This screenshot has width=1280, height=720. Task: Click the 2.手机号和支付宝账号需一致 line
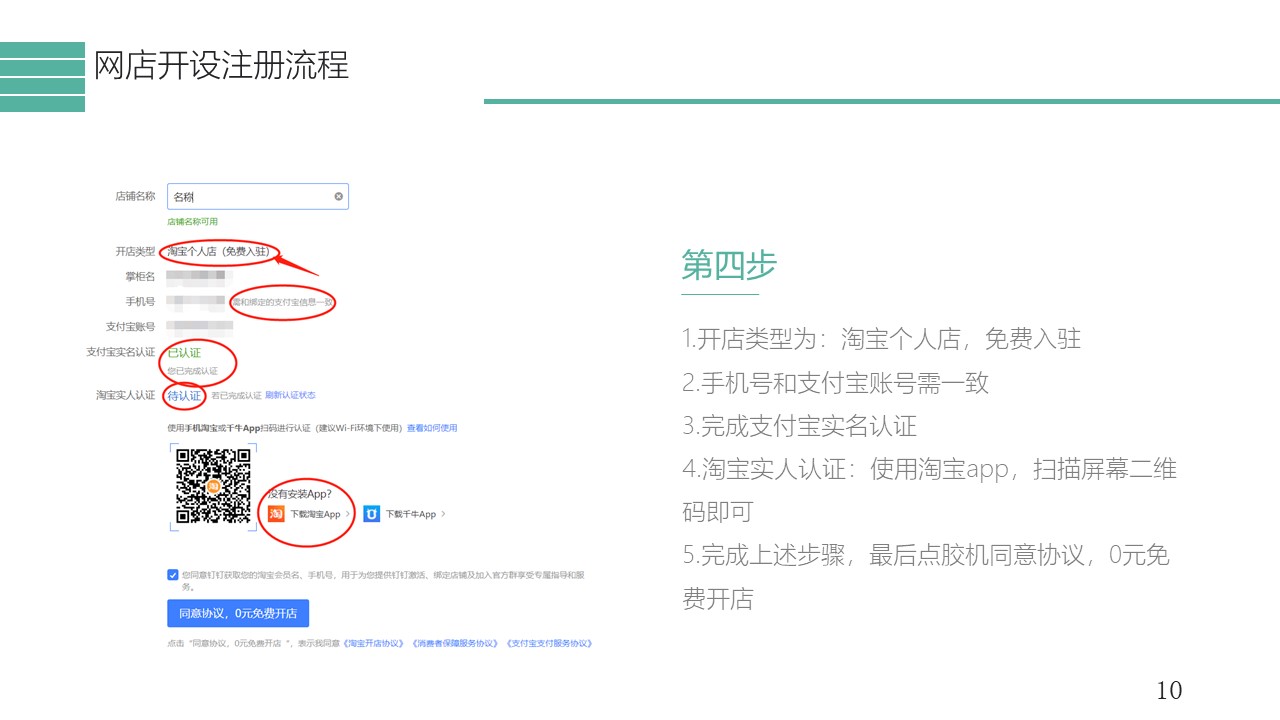coord(836,382)
